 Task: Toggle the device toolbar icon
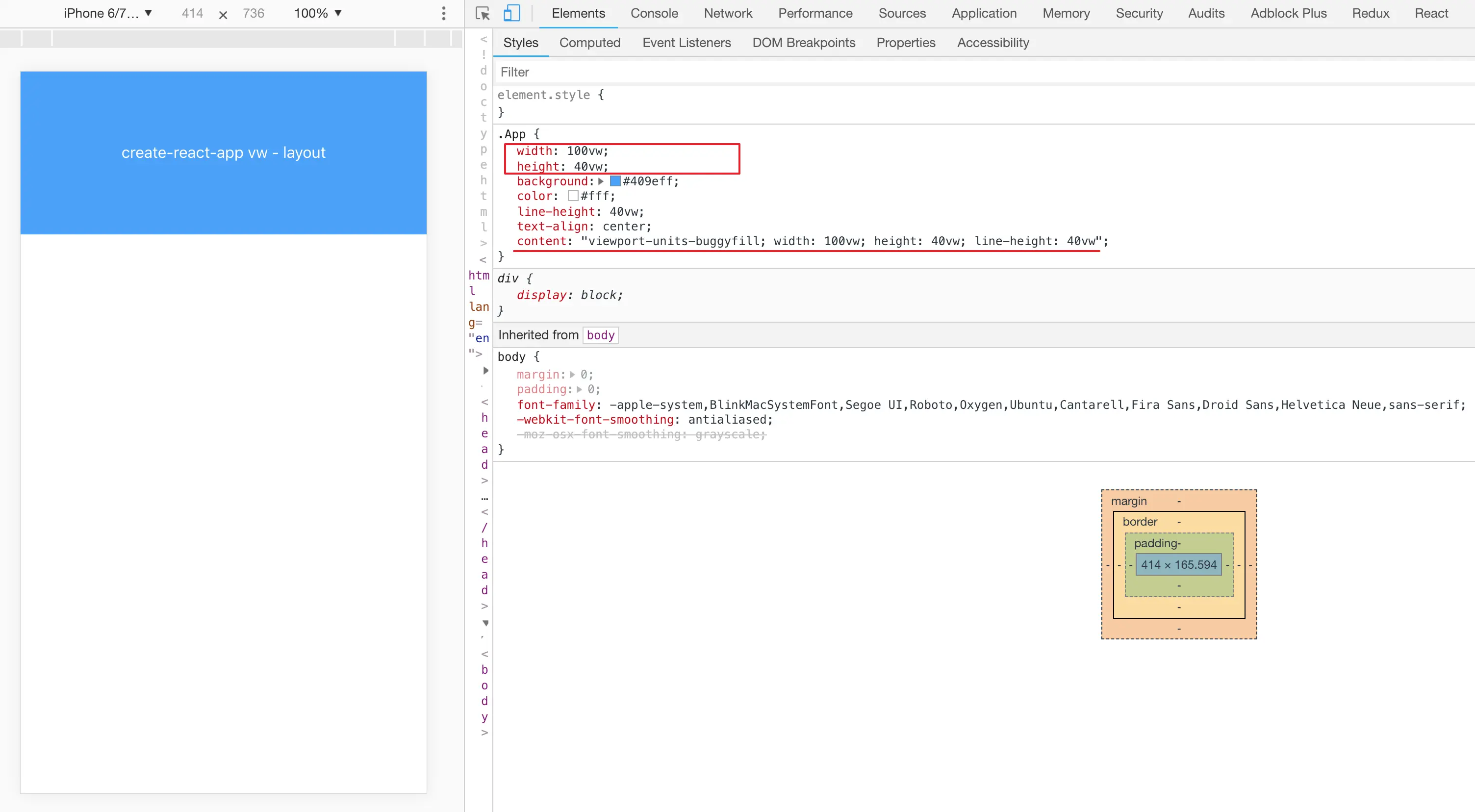click(x=511, y=13)
